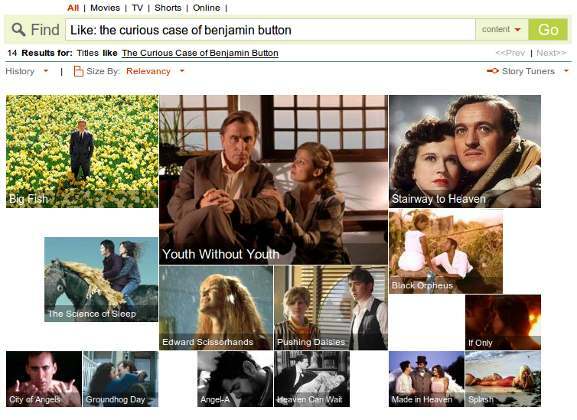Choose the Shorts category tab
The image size is (577, 420).
coord(168,8)
